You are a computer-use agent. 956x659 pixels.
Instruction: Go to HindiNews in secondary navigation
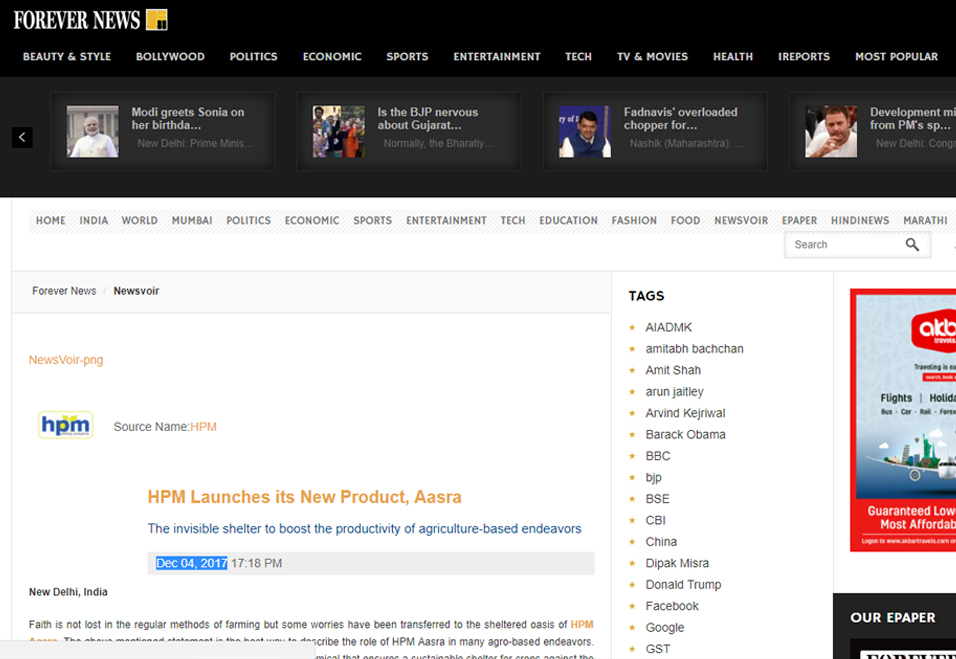tap(860, 221)
